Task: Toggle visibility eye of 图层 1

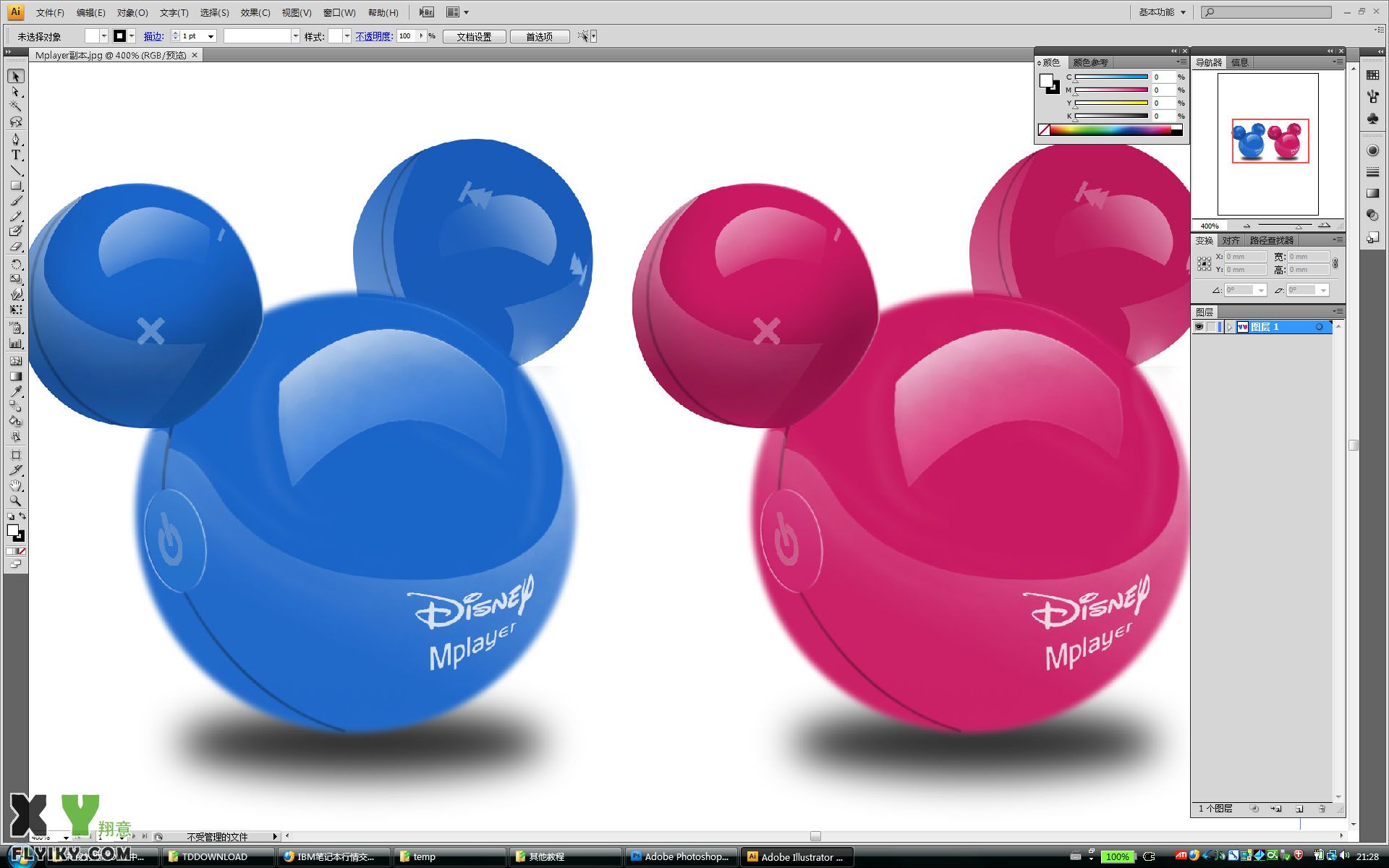Action: (1199, 327)
